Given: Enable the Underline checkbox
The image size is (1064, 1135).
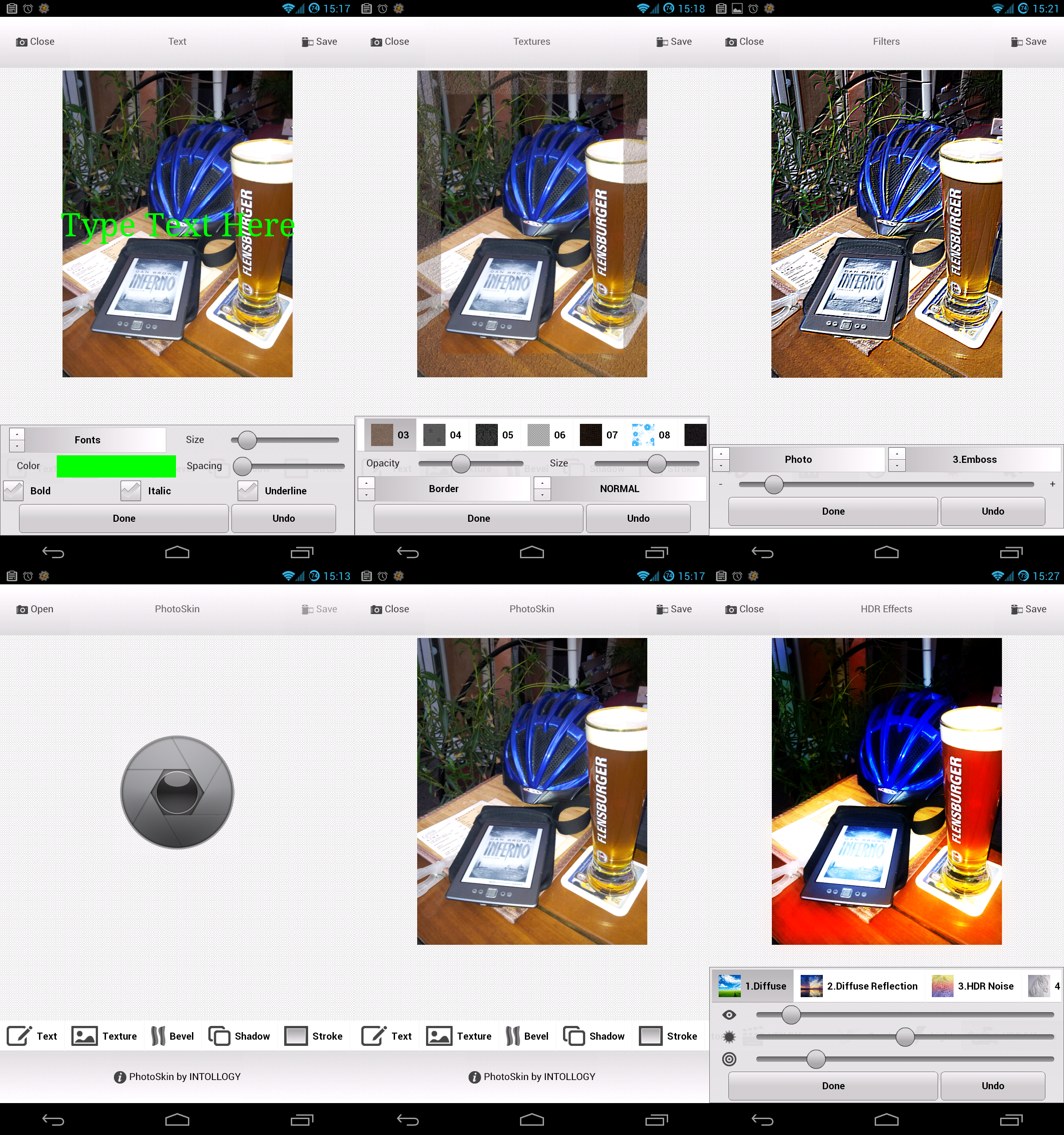Looking at the screenshot, I should 248,490.
